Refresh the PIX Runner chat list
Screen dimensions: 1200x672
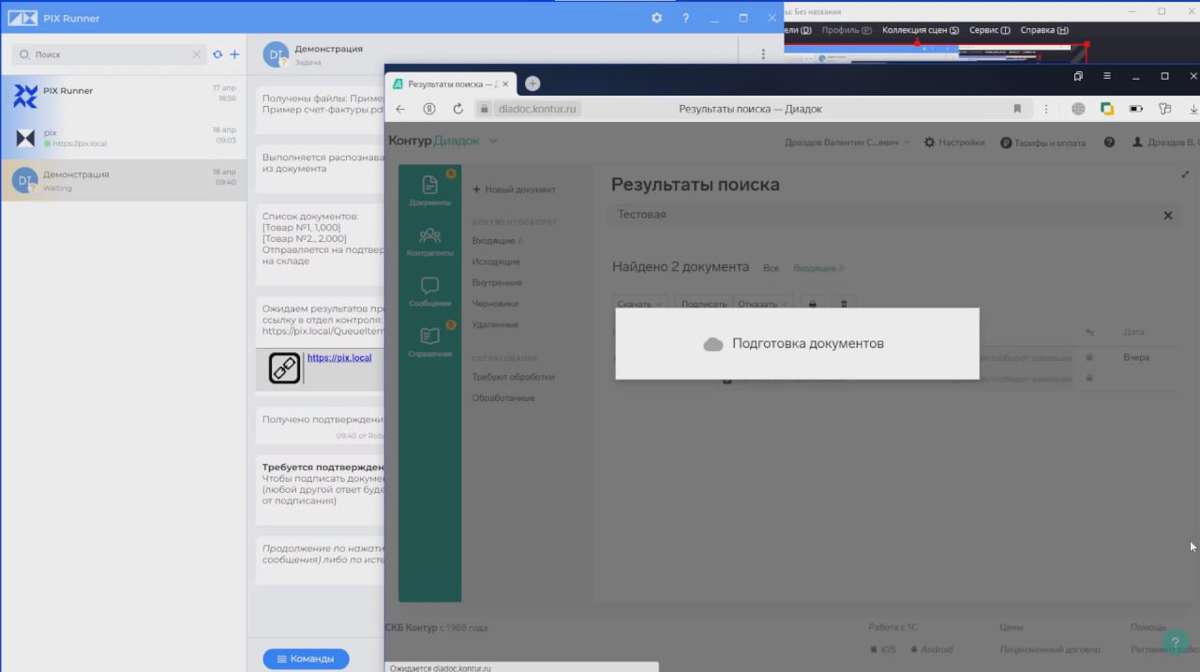(217, 54)
